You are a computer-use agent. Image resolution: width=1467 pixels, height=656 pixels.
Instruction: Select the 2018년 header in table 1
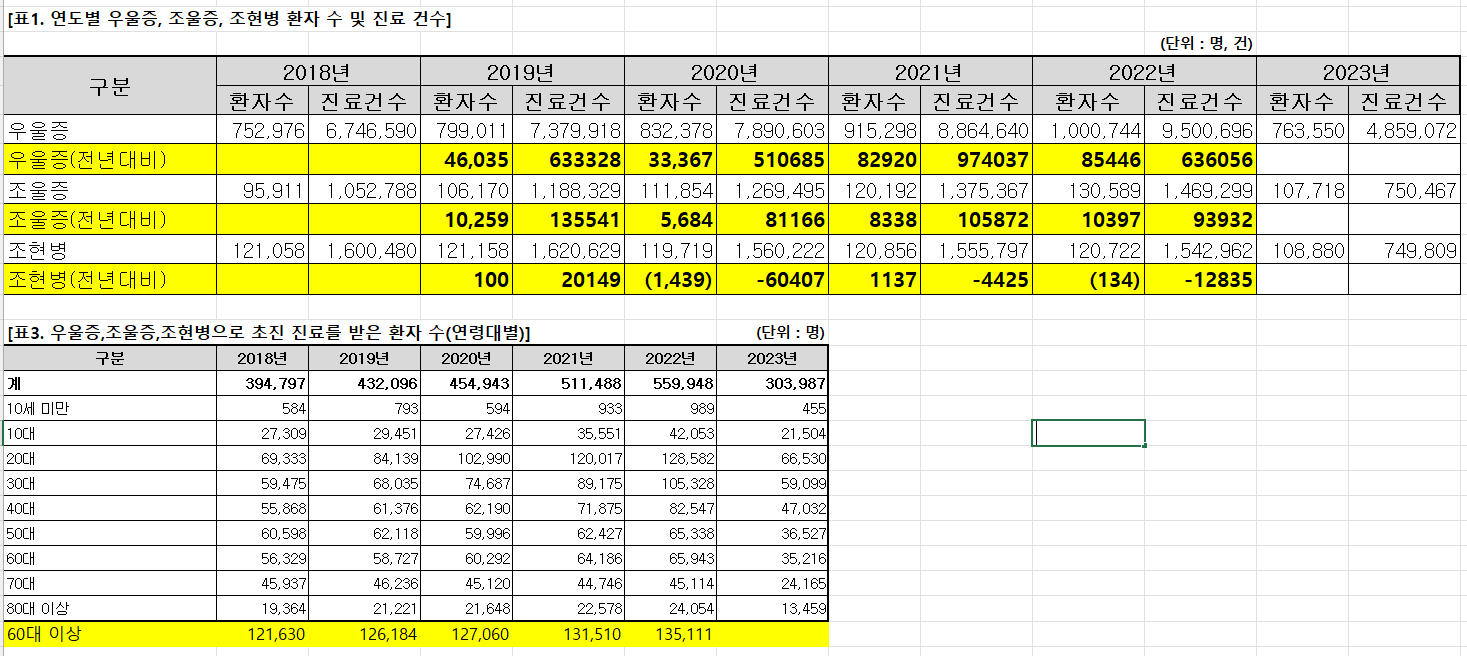[318, 72]
